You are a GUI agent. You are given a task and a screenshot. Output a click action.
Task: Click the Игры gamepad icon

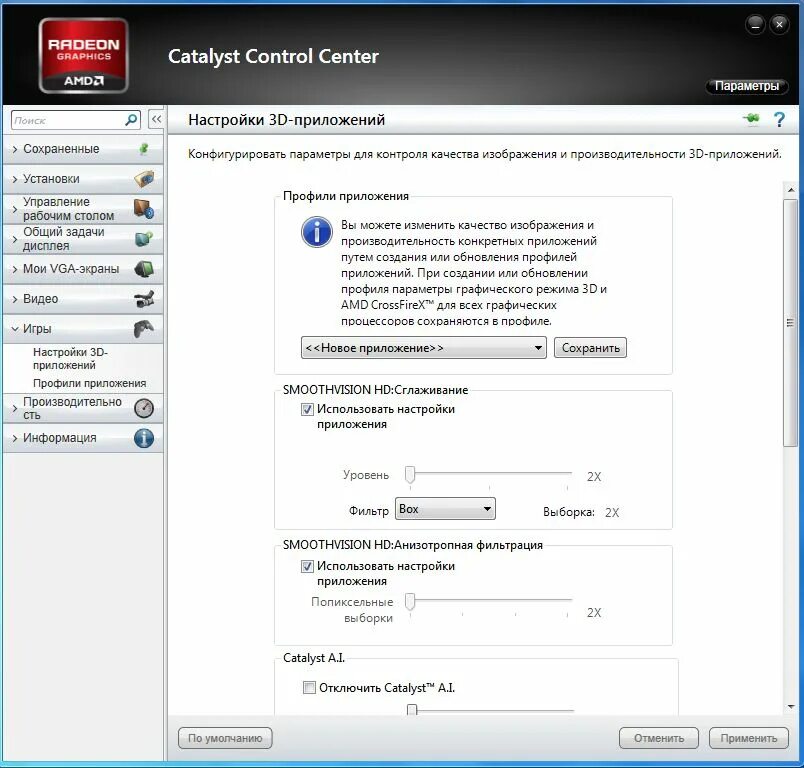coord(144,329)
